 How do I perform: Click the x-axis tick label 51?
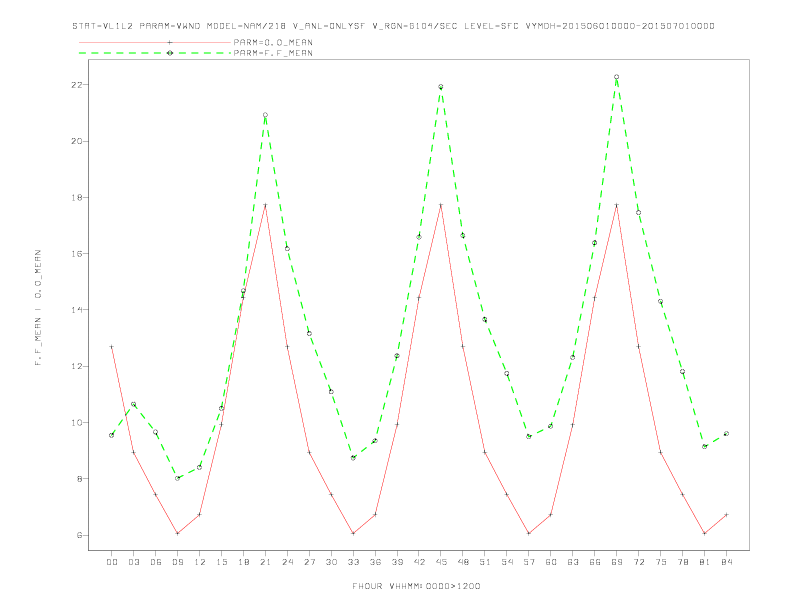pos(485,562)
